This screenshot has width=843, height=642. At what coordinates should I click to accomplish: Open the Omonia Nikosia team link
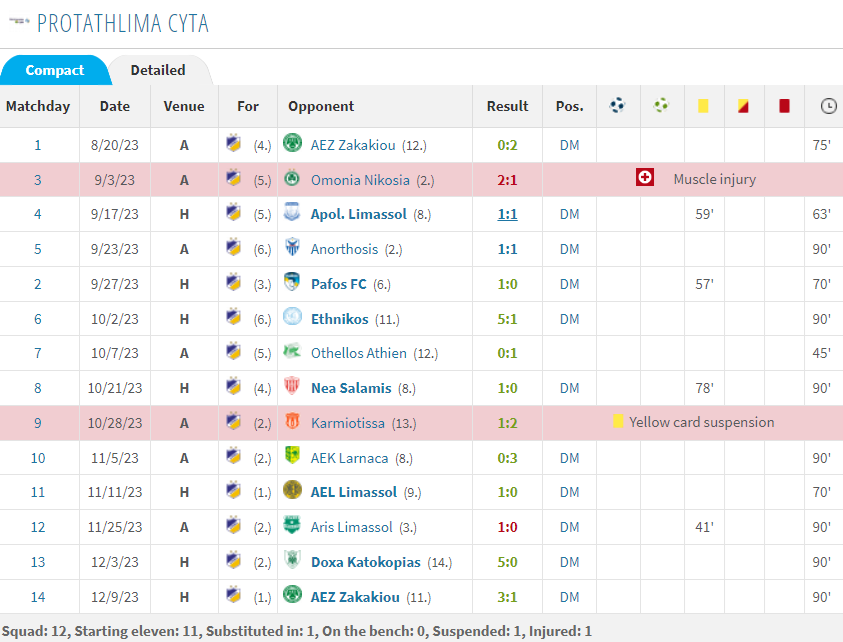pyautogui.click(x=360, y=180)
